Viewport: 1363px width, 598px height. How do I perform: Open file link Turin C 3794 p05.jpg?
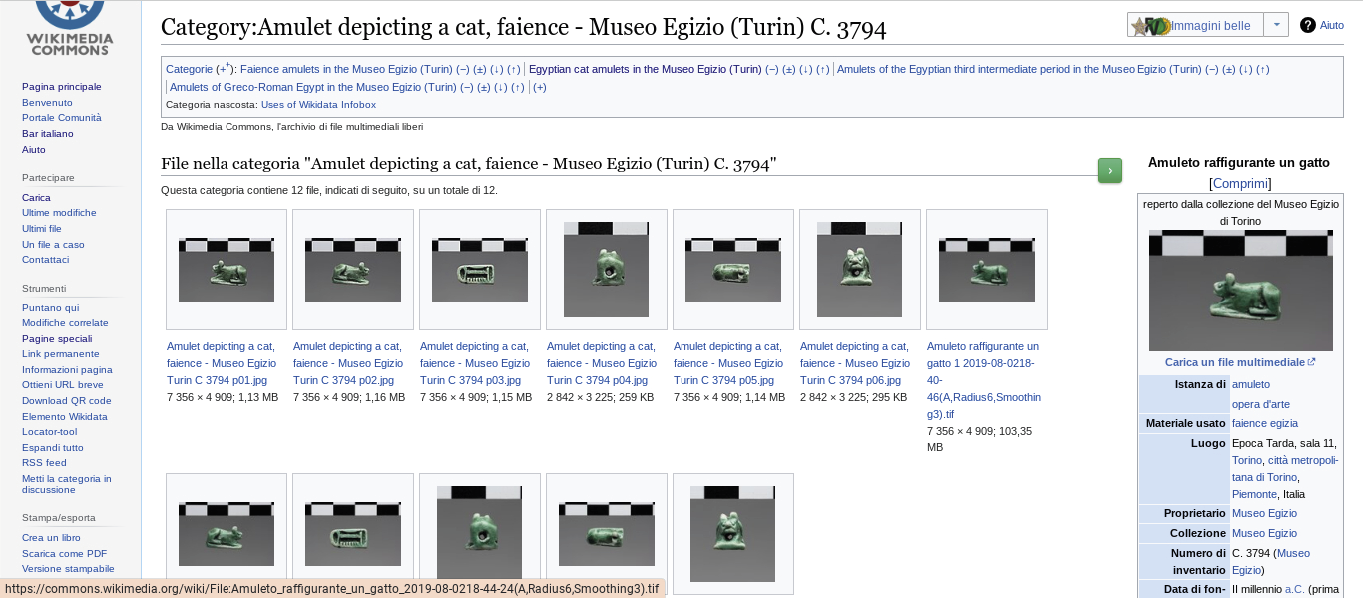point(729,362)
